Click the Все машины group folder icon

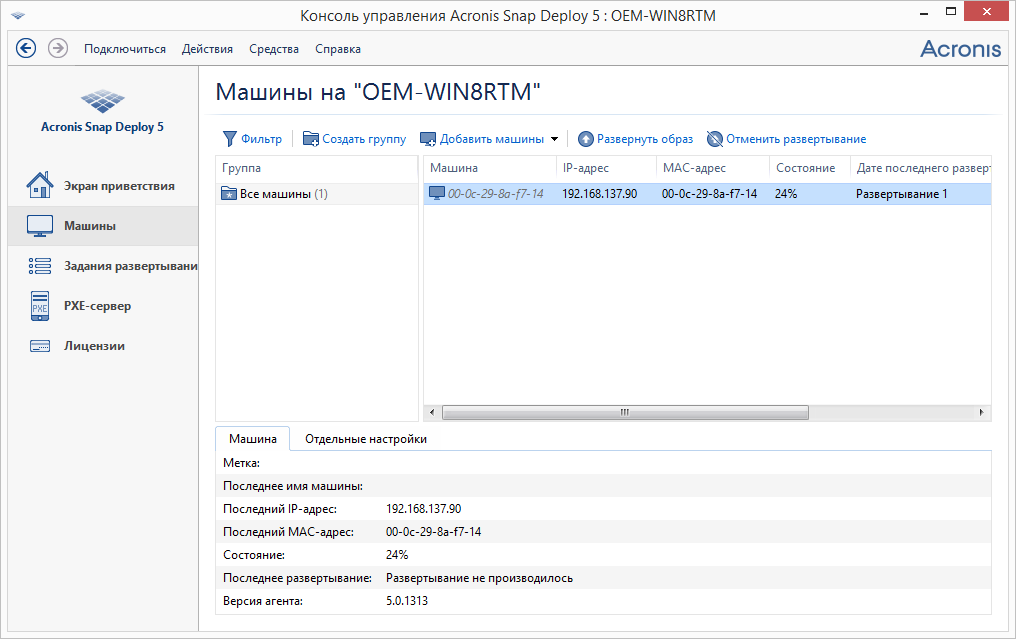click(x=229, y=193)
